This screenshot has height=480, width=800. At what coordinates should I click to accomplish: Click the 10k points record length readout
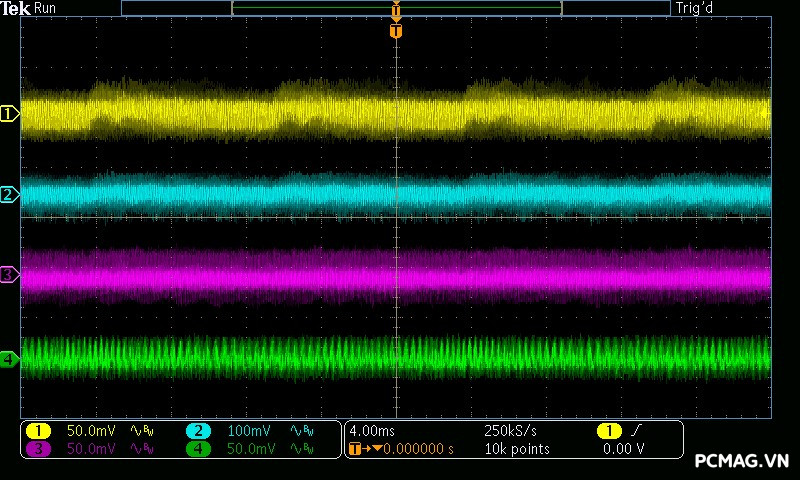[516, 449]
